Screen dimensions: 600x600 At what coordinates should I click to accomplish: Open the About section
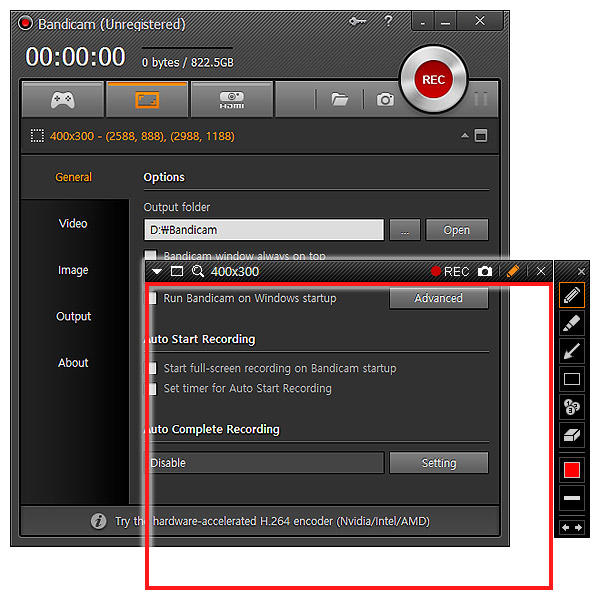point(73,363)
